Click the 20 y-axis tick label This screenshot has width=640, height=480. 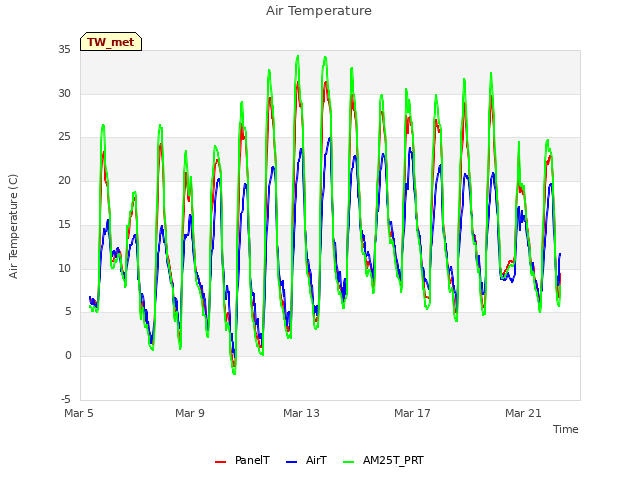click(64, 180)
